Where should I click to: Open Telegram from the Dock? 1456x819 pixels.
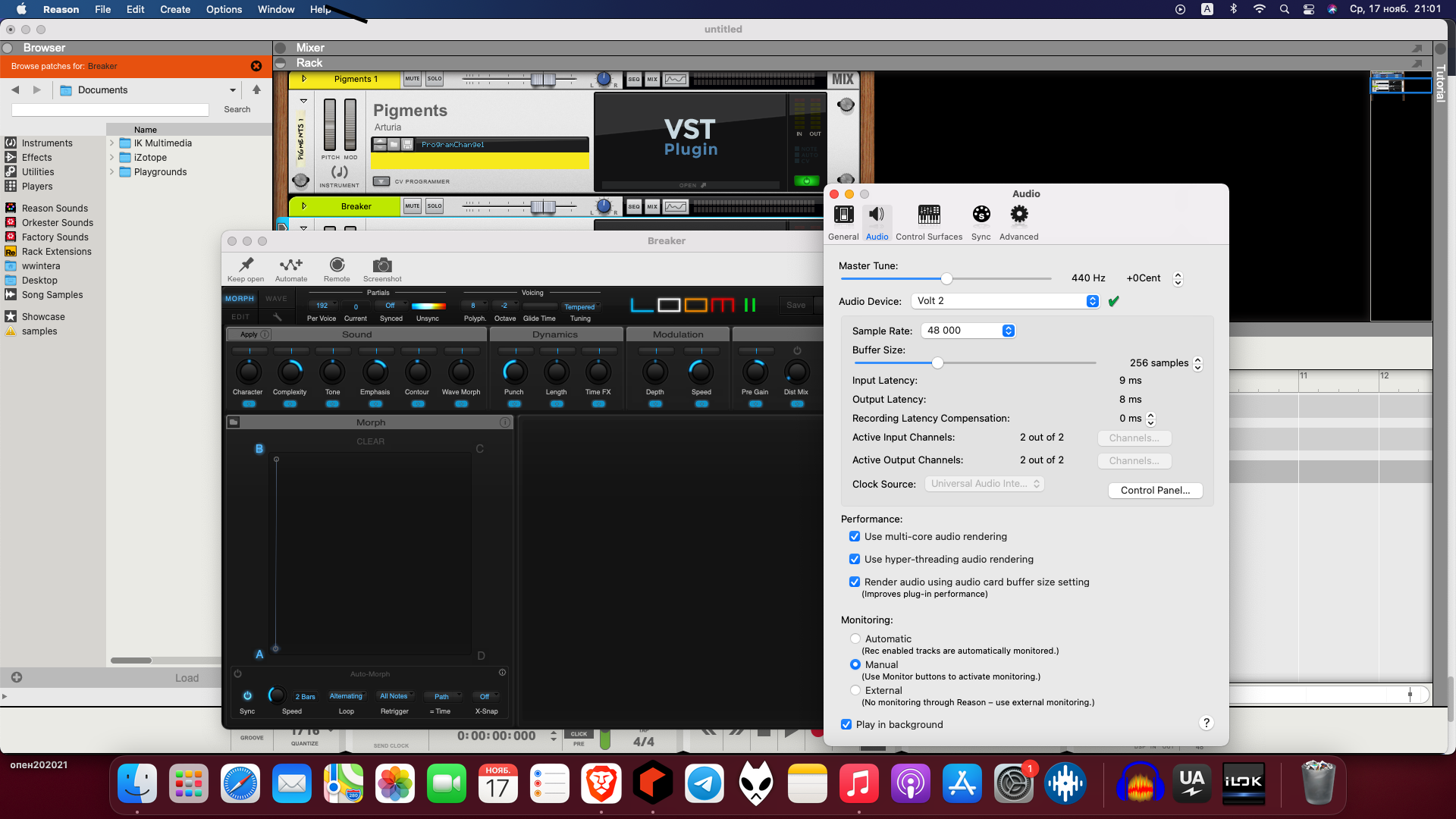704,783
